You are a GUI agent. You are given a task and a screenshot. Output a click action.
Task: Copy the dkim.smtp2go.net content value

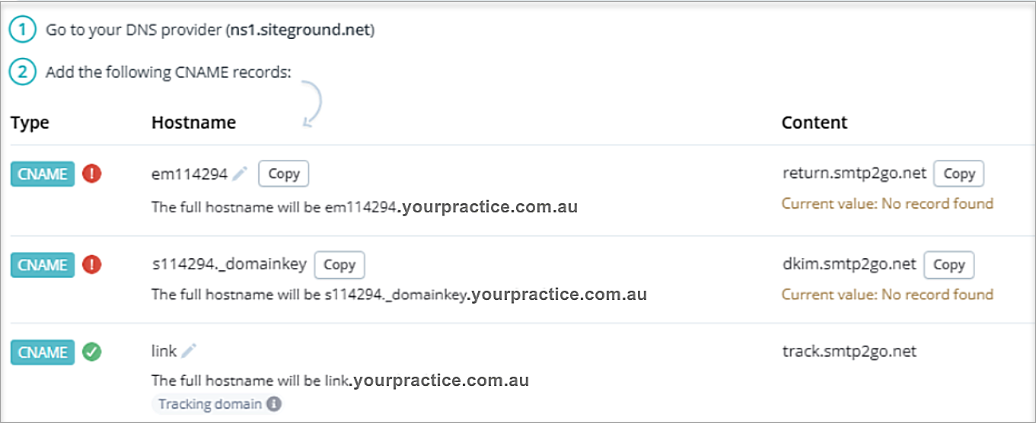949,265
